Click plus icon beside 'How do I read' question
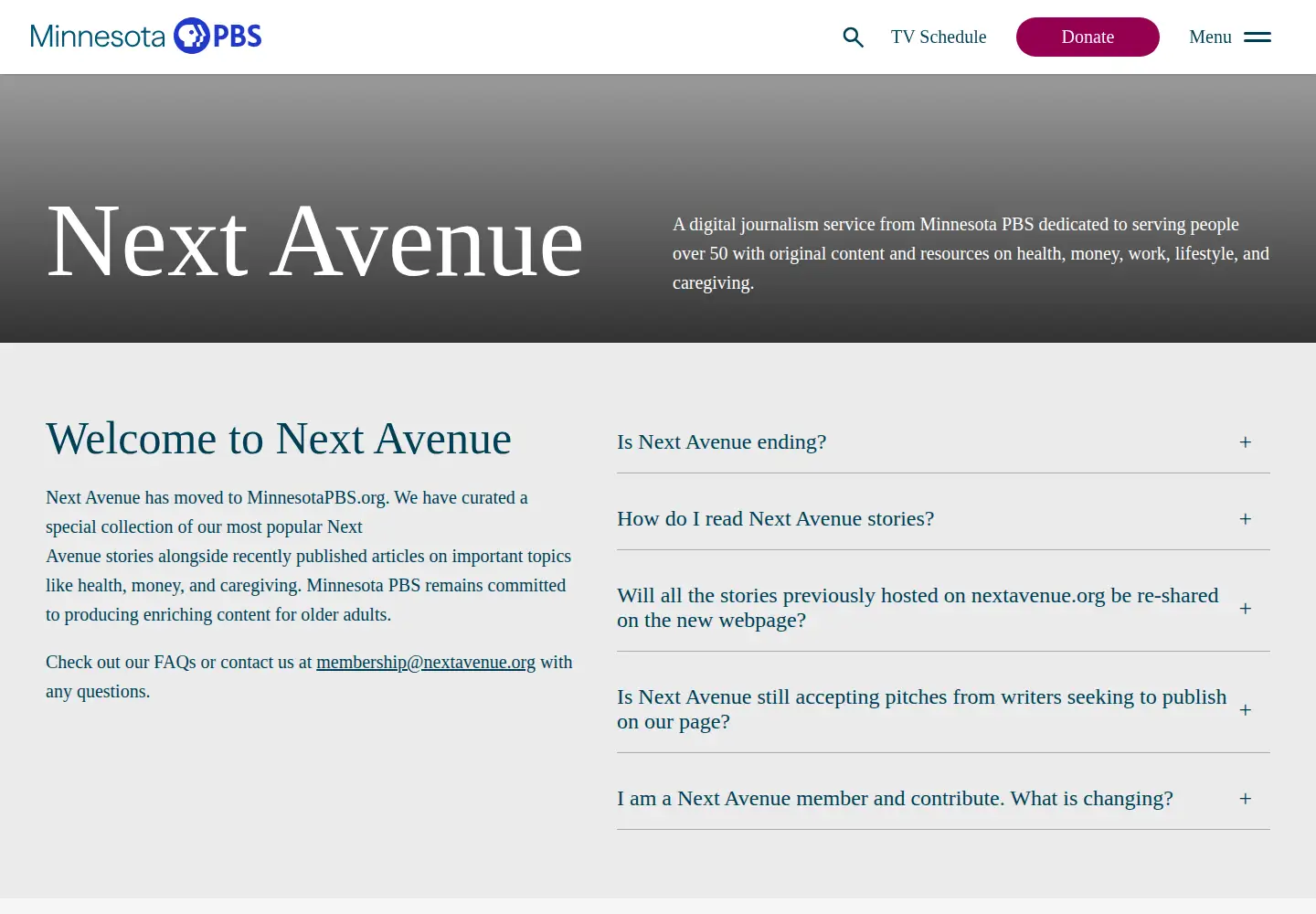The image size is (1316, 914). tap(1245, 519)
